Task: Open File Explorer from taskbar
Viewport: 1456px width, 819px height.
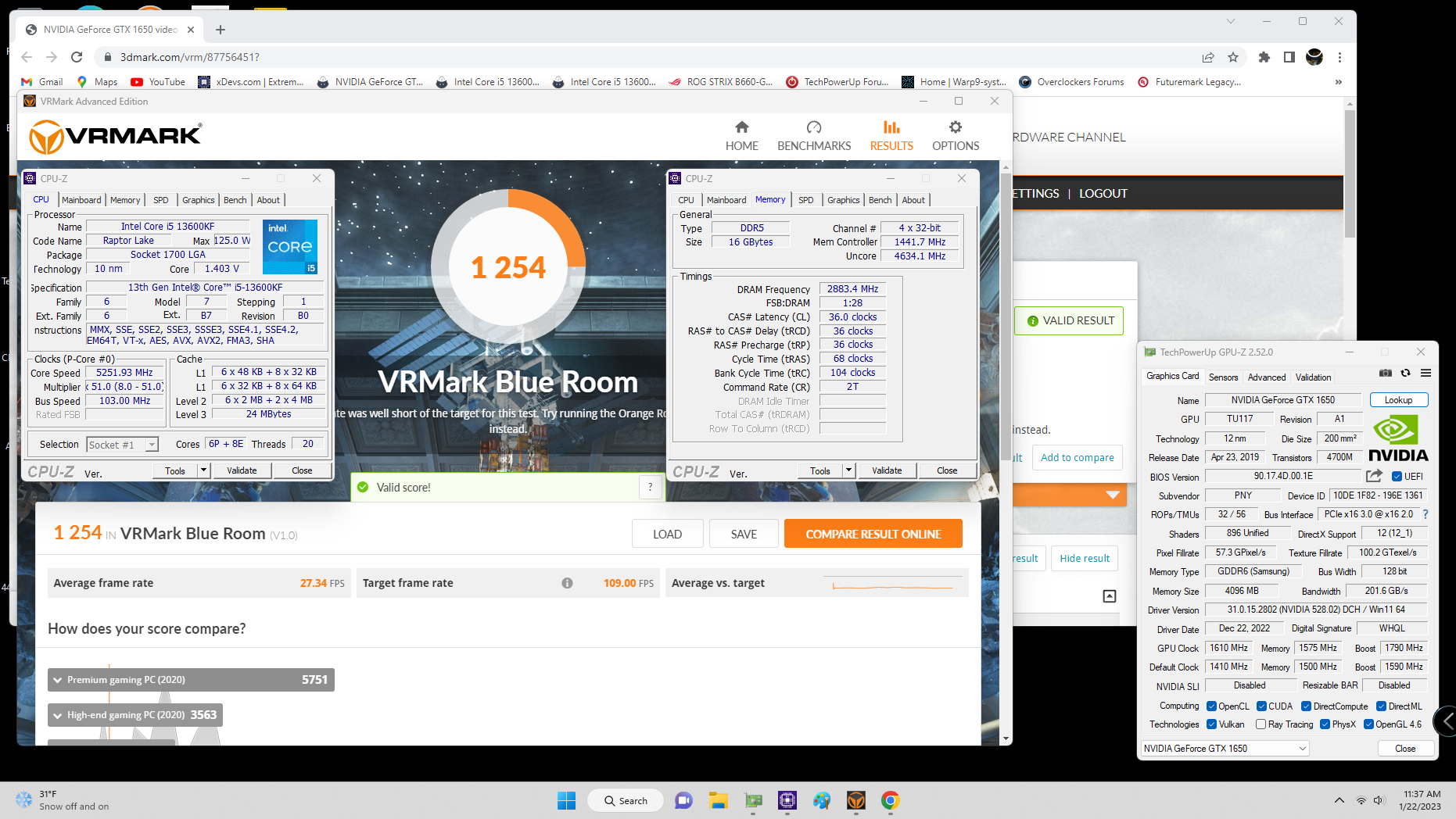Action: [x=718, y=800]
